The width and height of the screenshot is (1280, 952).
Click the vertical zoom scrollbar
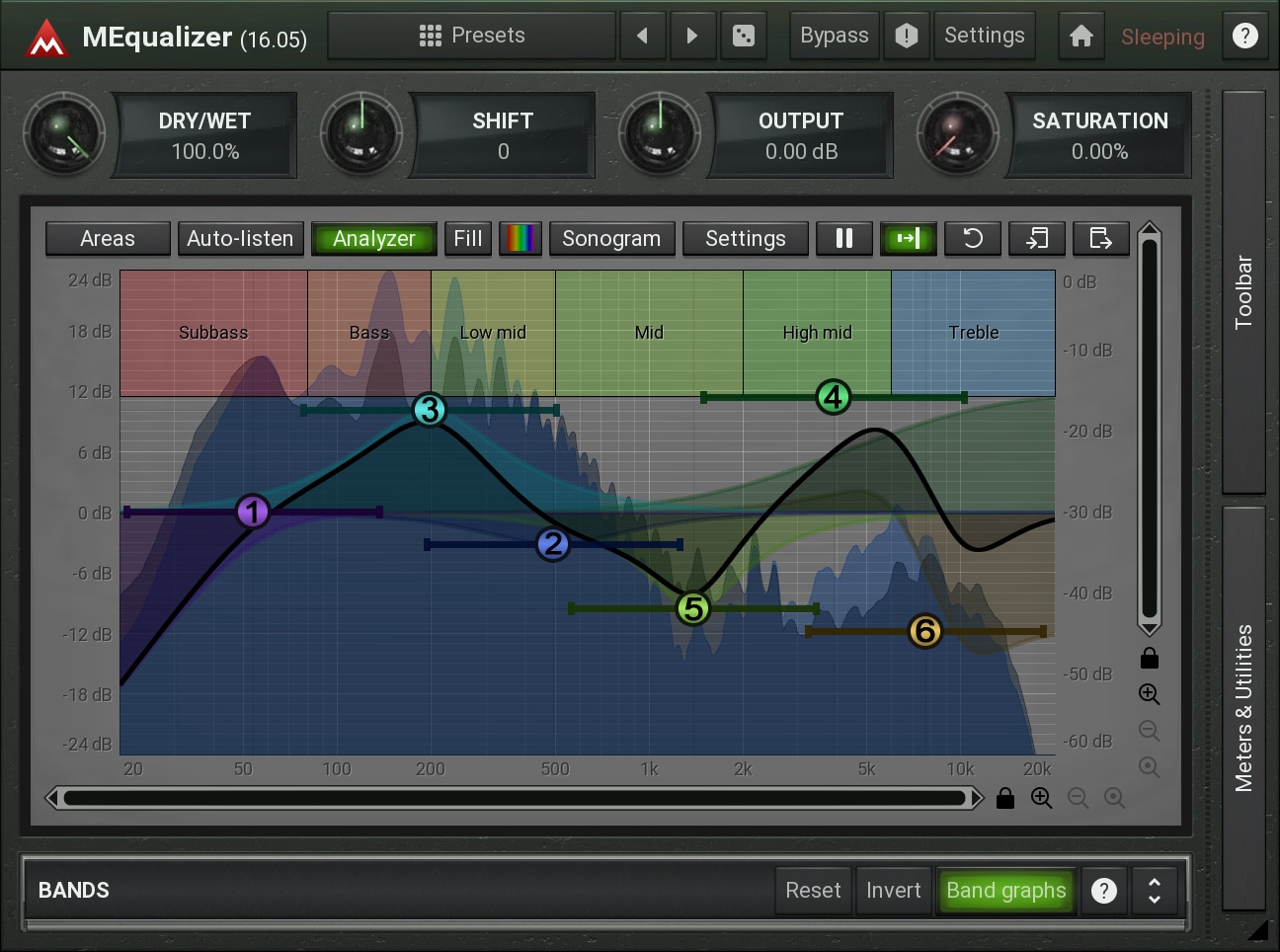[x=1149, y=429]
